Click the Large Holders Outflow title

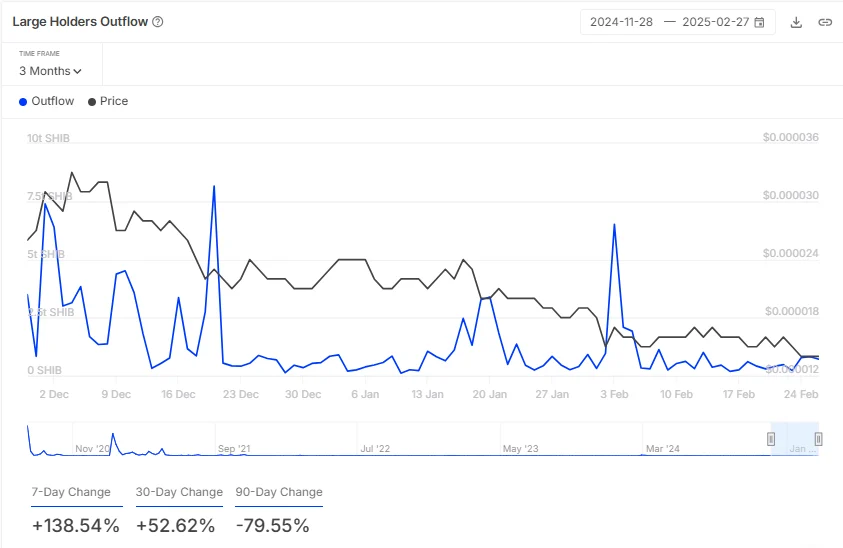(79, 22)
